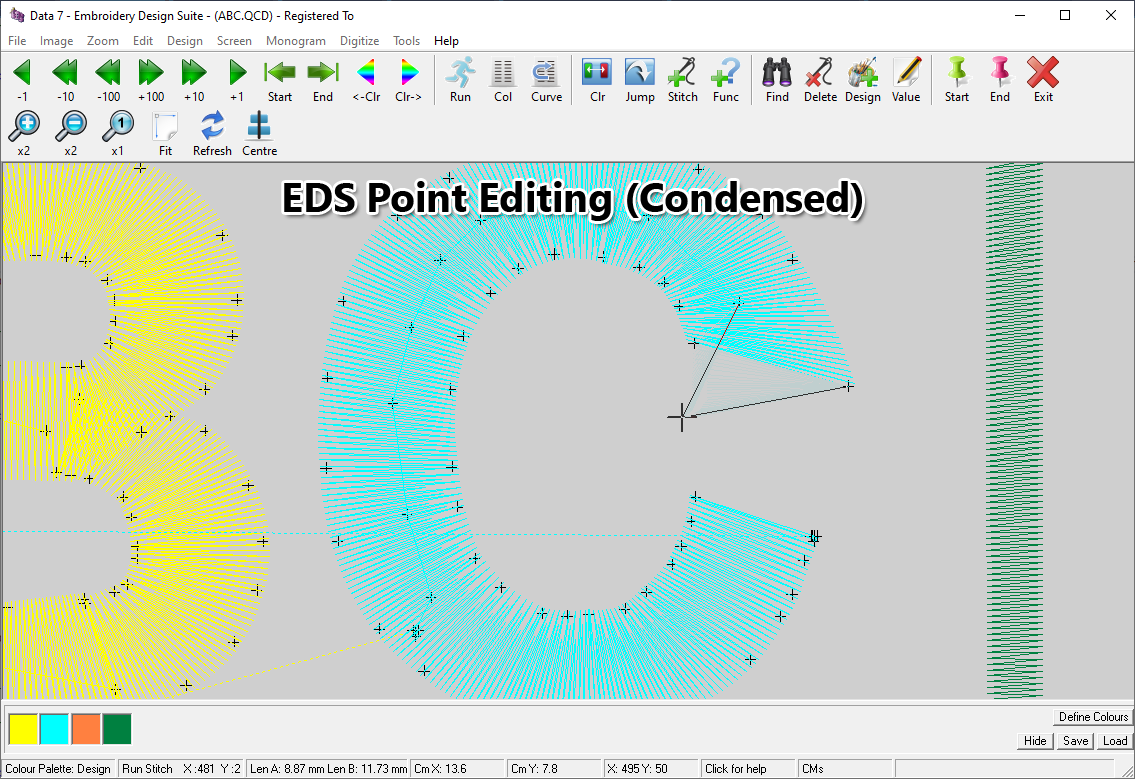Open the Monogram menu

point(295,41)
